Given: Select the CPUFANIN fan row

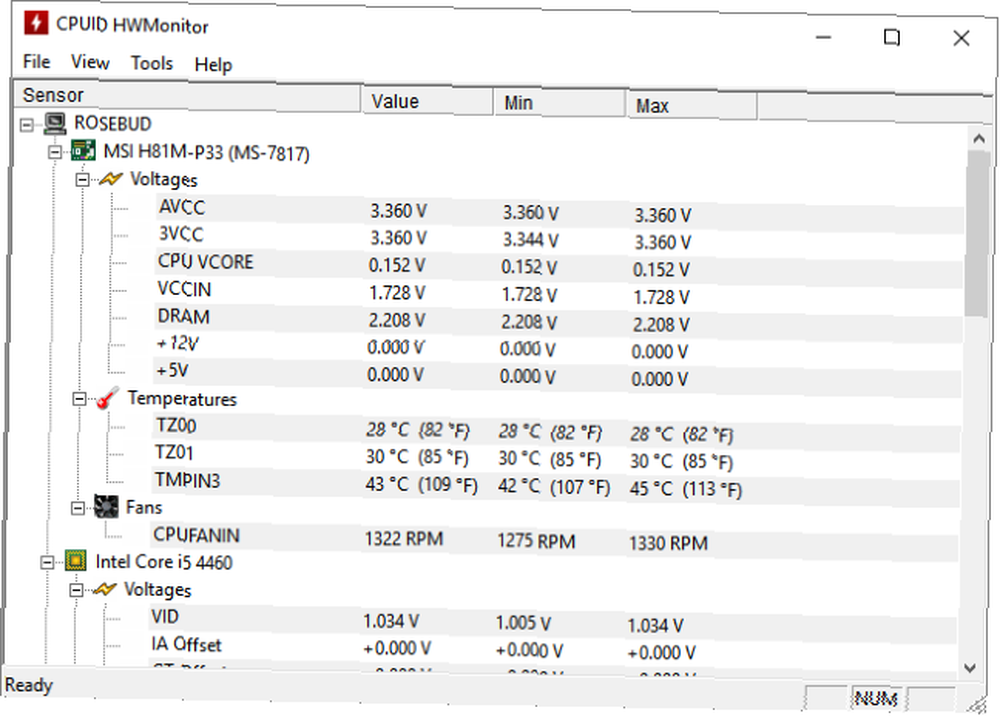Looking at the screenshot, I should pyautogui.click(x=555, y=538).
